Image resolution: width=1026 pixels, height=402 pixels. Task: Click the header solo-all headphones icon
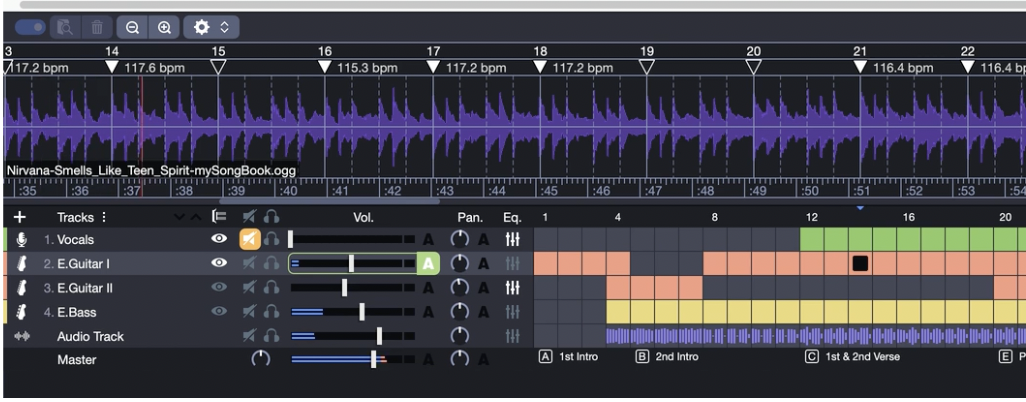(271, 217)
